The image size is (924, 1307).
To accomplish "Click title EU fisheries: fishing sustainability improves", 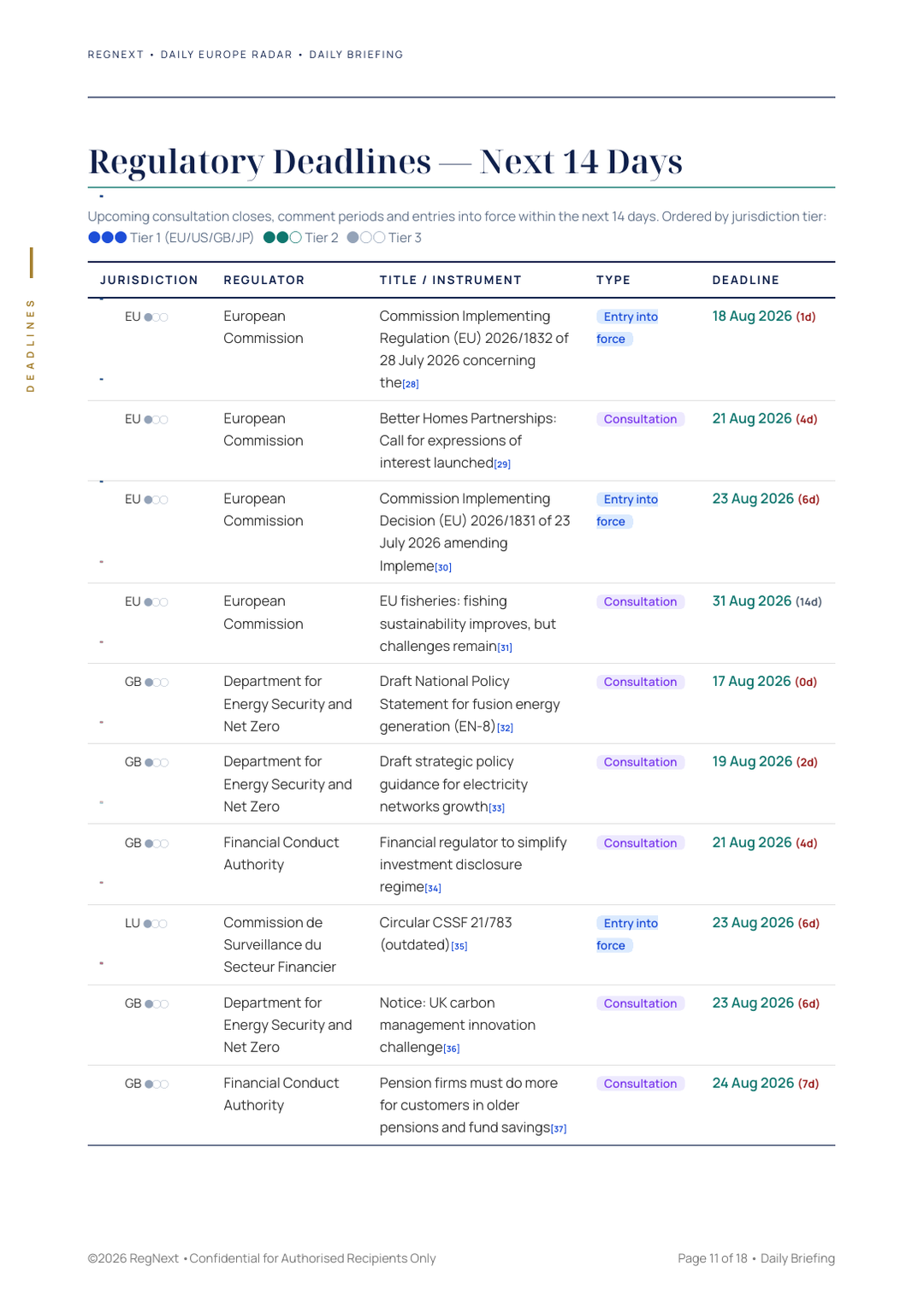I will (x=468, y=624).
